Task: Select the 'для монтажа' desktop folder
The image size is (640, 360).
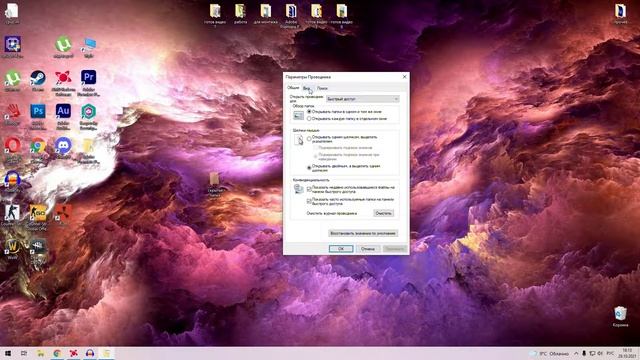Action: tap(266, 13)
